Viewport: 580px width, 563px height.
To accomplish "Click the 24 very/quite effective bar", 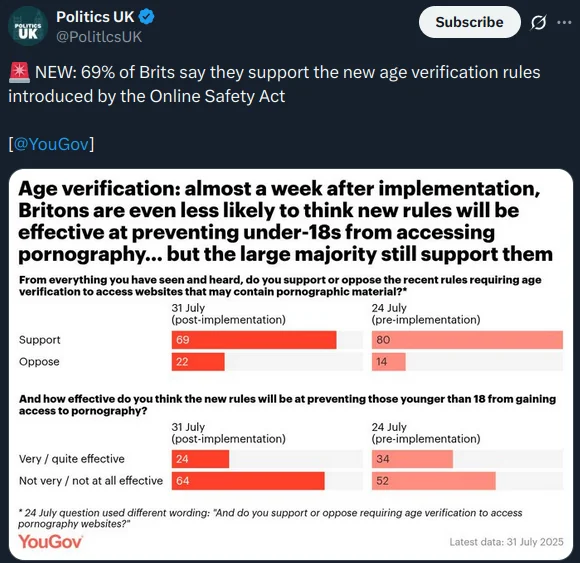I will tap(200, 459).
